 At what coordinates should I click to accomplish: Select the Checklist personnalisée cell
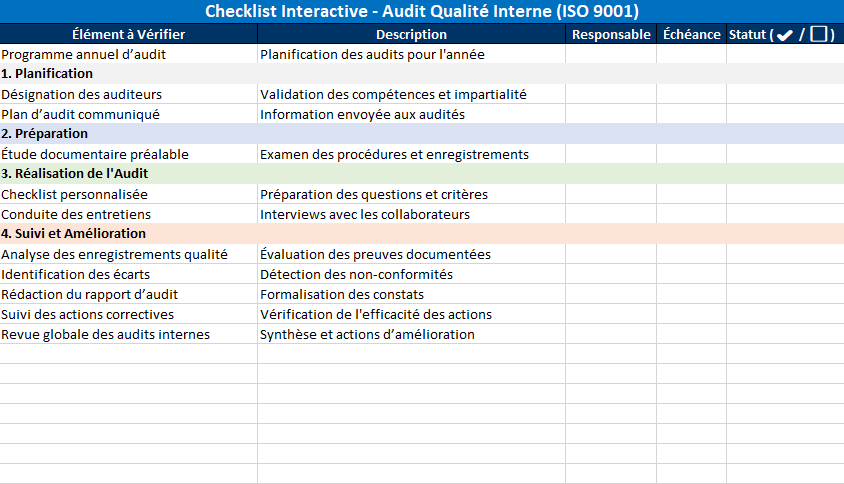(x=75, y=194)
